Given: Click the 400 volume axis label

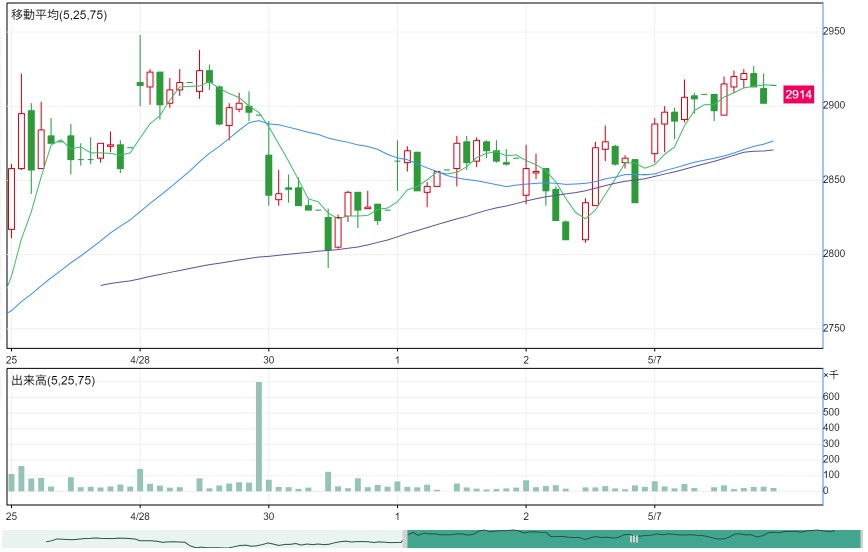Looking at the screenshot, I should [x=831, y=427].
